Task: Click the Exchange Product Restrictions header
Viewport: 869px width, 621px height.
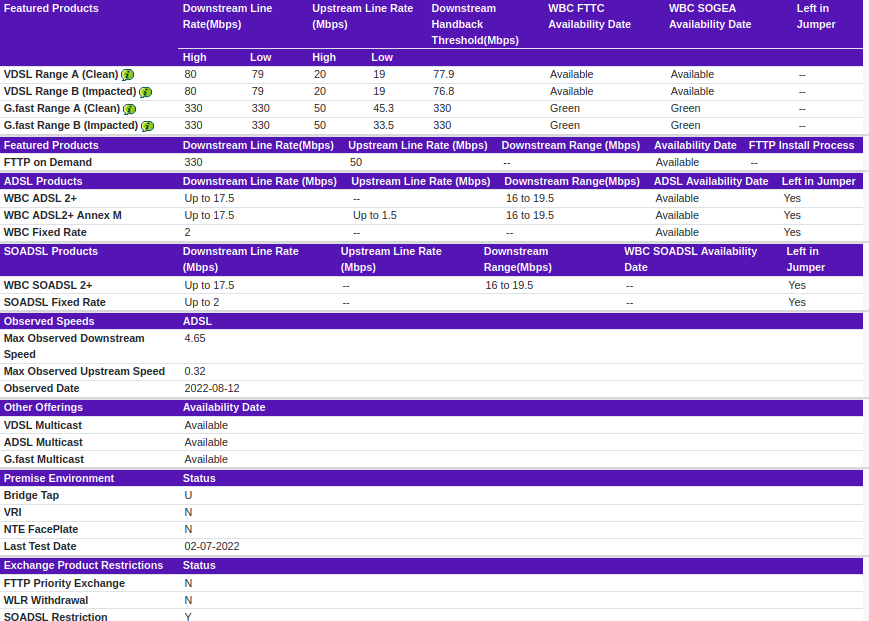Action: click(83, 565)
